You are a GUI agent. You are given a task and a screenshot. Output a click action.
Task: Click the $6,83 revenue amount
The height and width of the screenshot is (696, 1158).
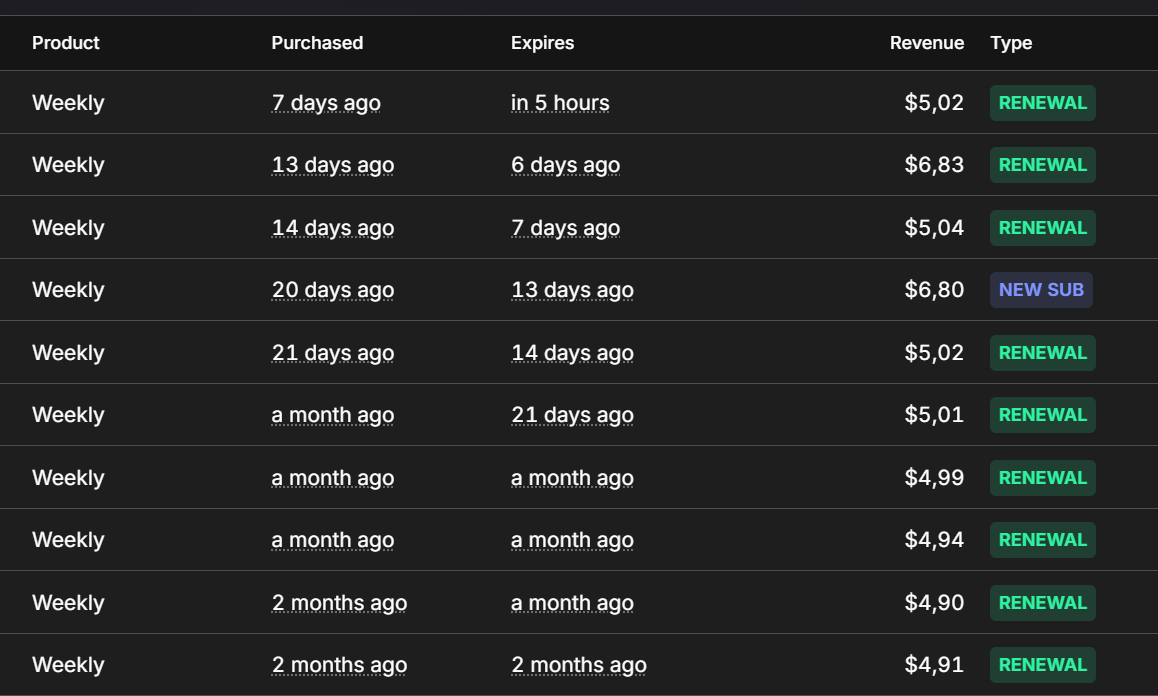[933, 165]
